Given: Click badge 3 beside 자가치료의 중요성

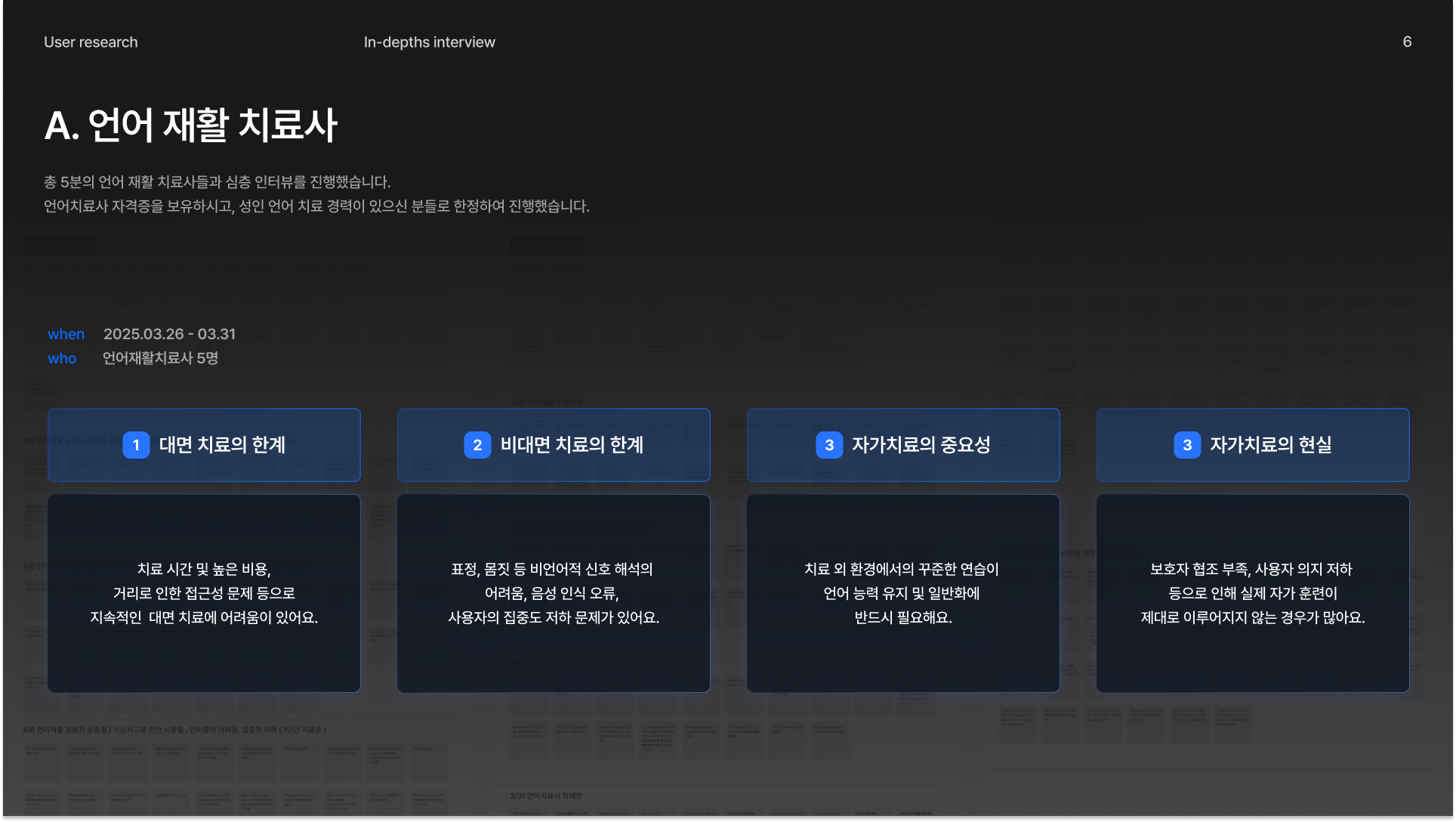Looking at the screenshot, I should [x=829, y=445].
